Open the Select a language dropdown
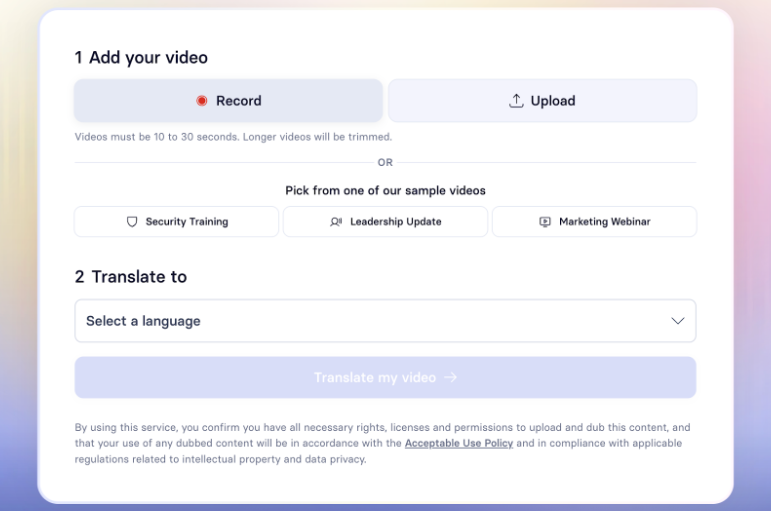771x511 pixels. 384,321
